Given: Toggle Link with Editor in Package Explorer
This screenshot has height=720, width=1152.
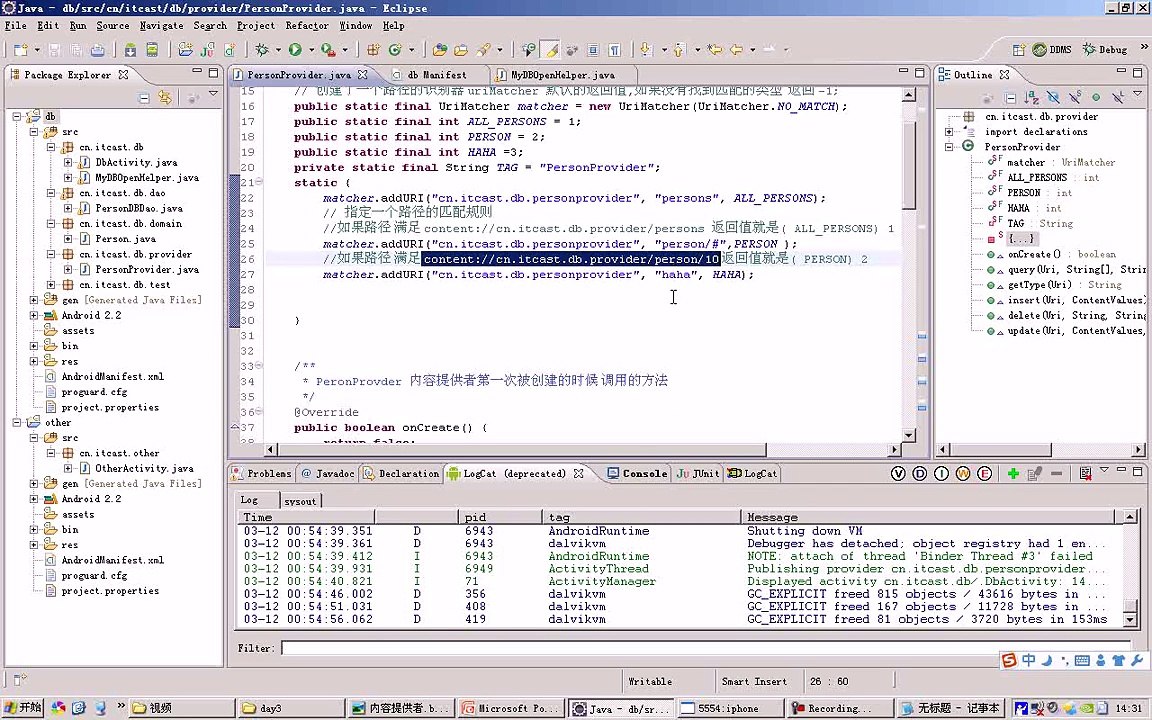Looking at the screenshot, I should click(x=165, y=98).
